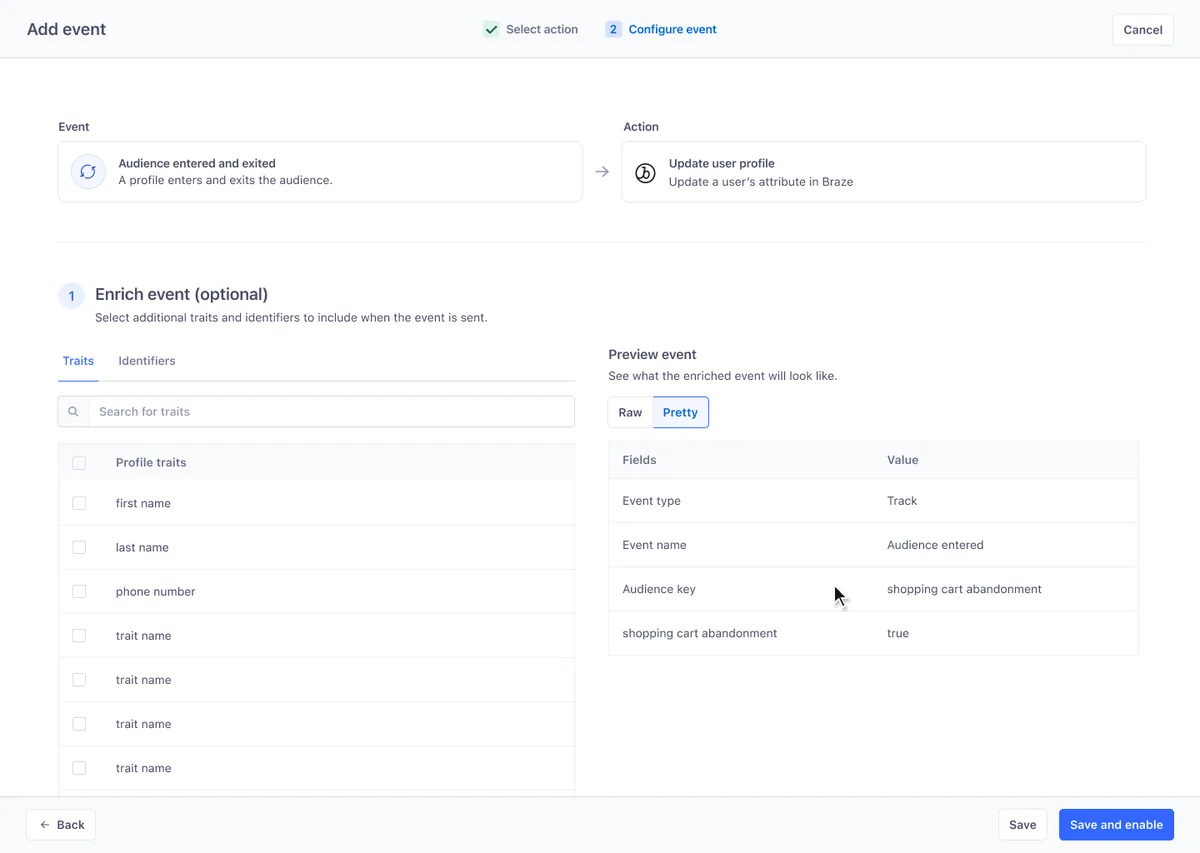Click the Cancel button
This screenshot has width=1200, height=853.
point(1143,30)
